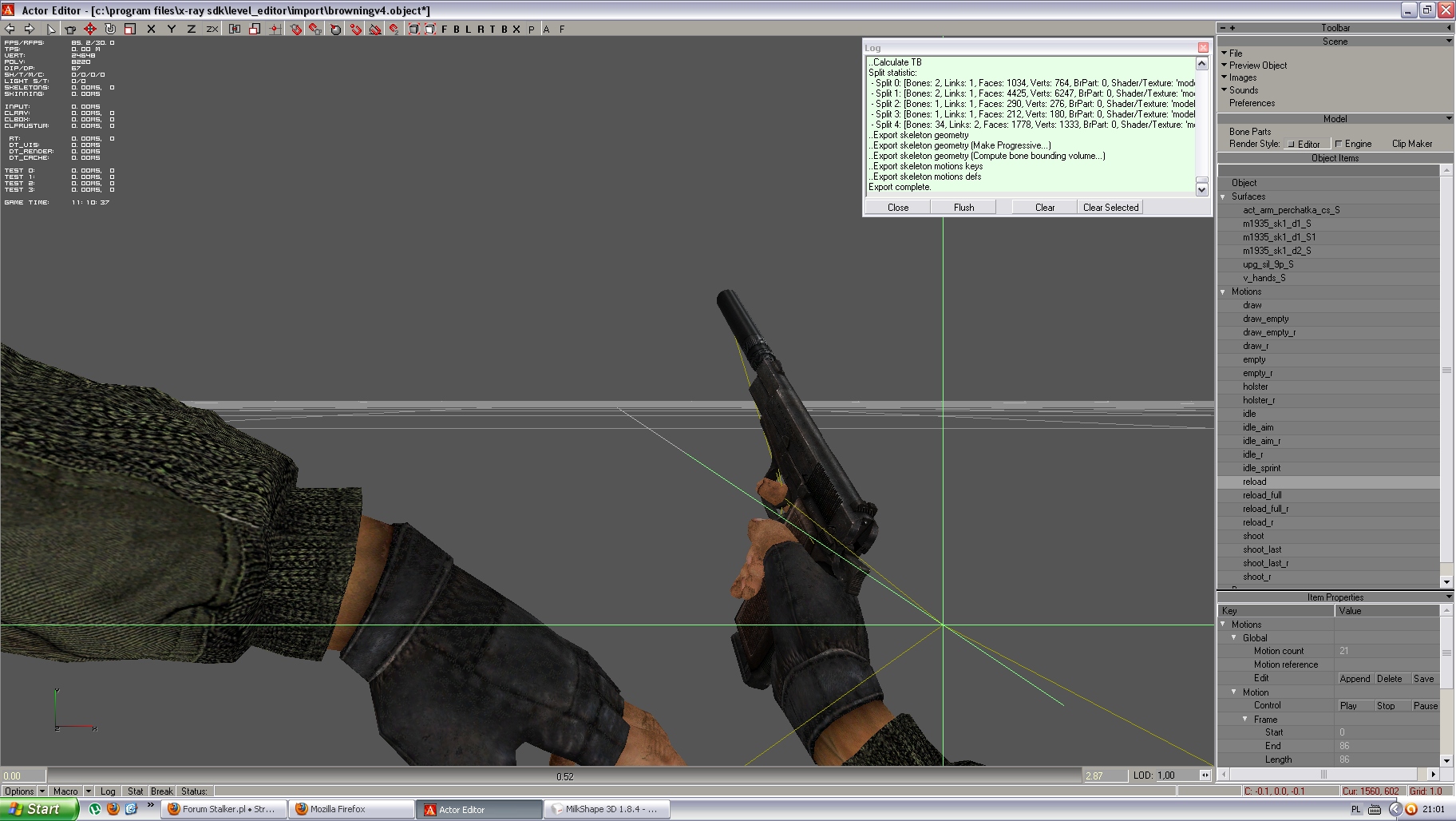
Task: Click the zoom extents box icon
Action: (413, 29)
